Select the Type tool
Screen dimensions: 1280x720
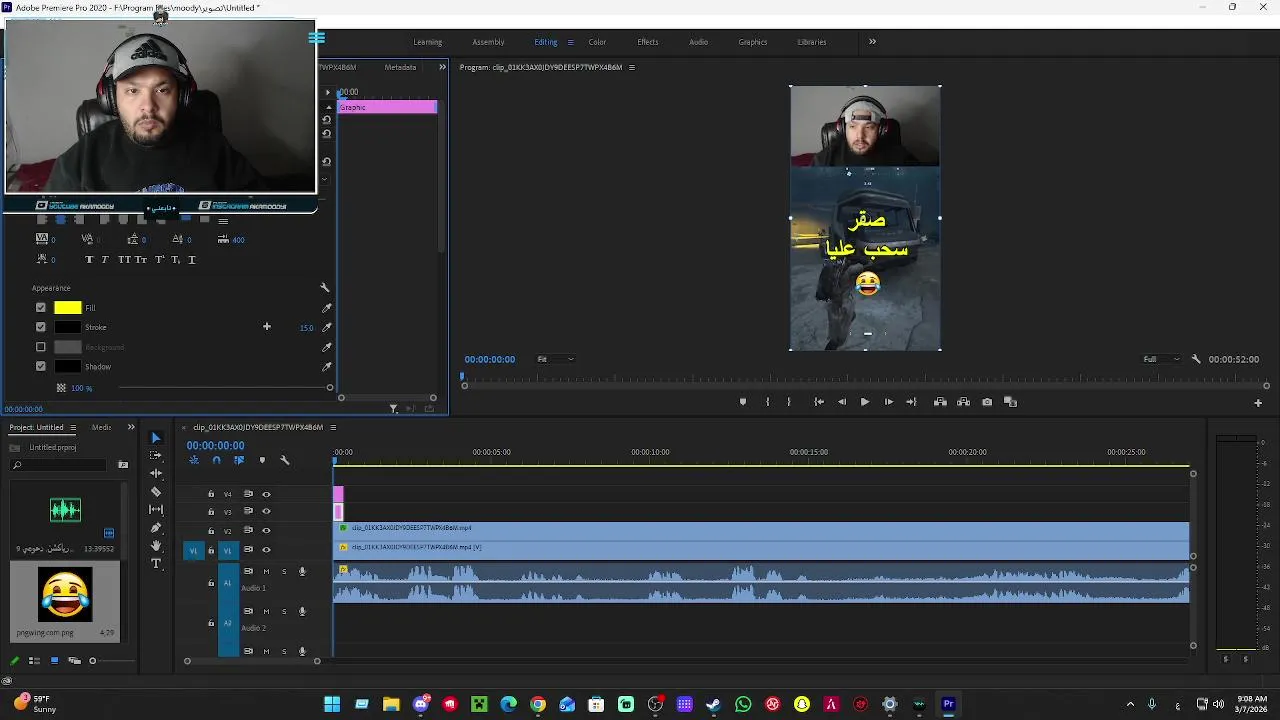pyautogui.click(x=155, y=564)
